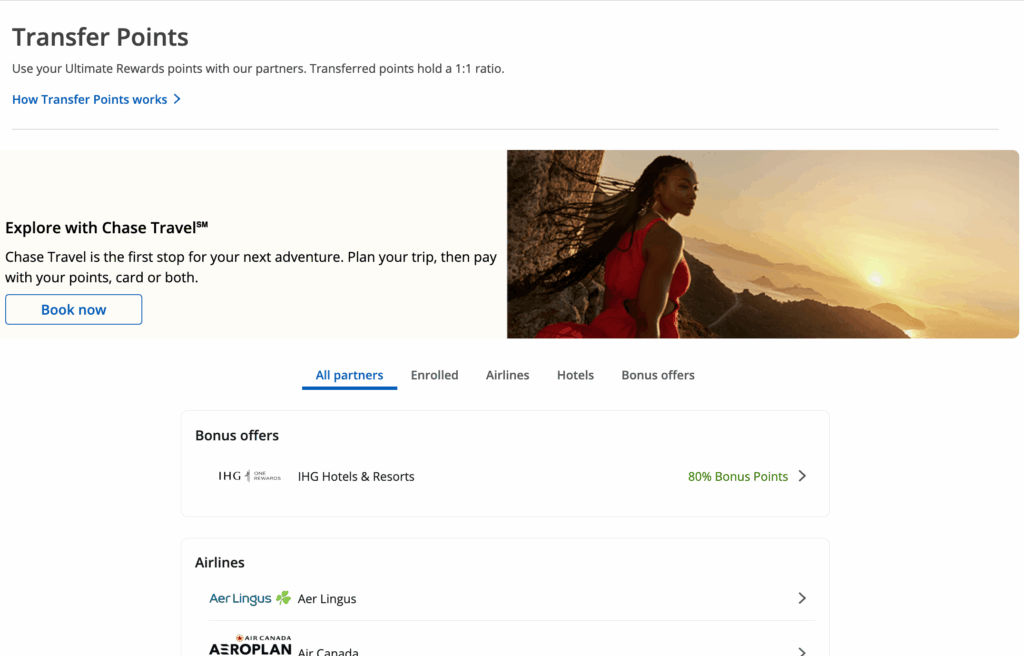Open the Hotels tab

[575, 375]
